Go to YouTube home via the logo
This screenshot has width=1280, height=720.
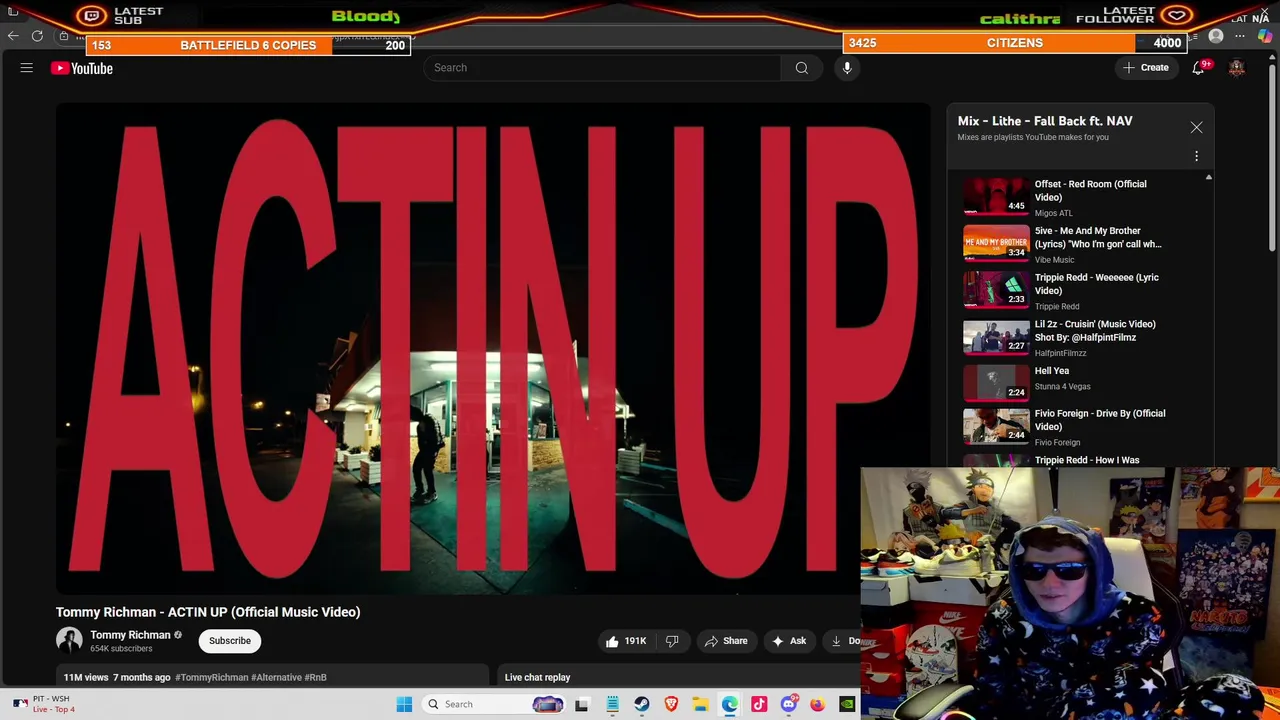click(82, 68)
